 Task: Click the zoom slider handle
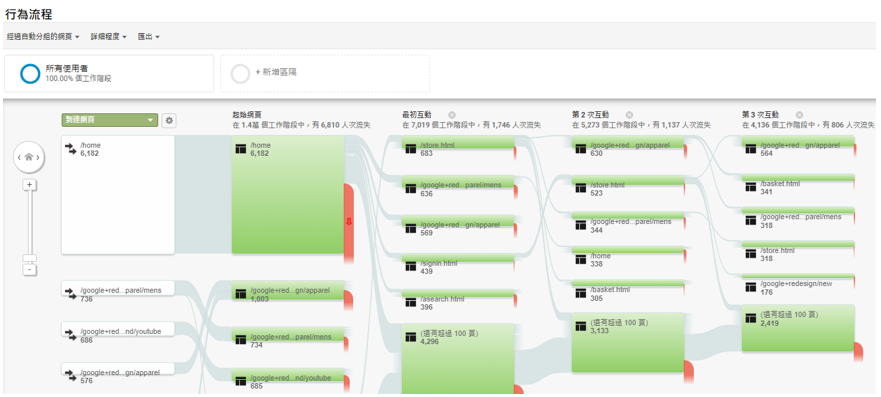point(30,258)
